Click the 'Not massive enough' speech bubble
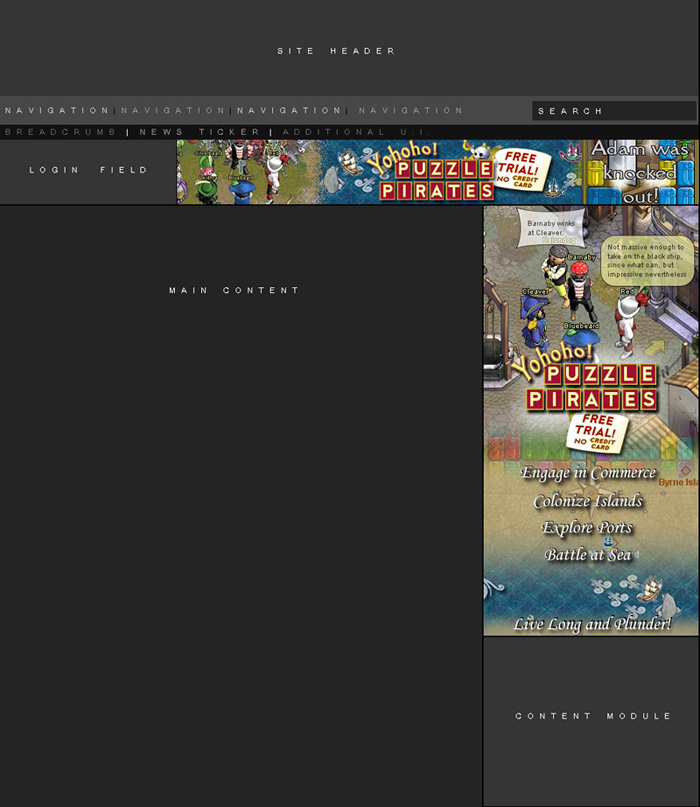This screenshot has width=700, height=807. tap(646, 260)
